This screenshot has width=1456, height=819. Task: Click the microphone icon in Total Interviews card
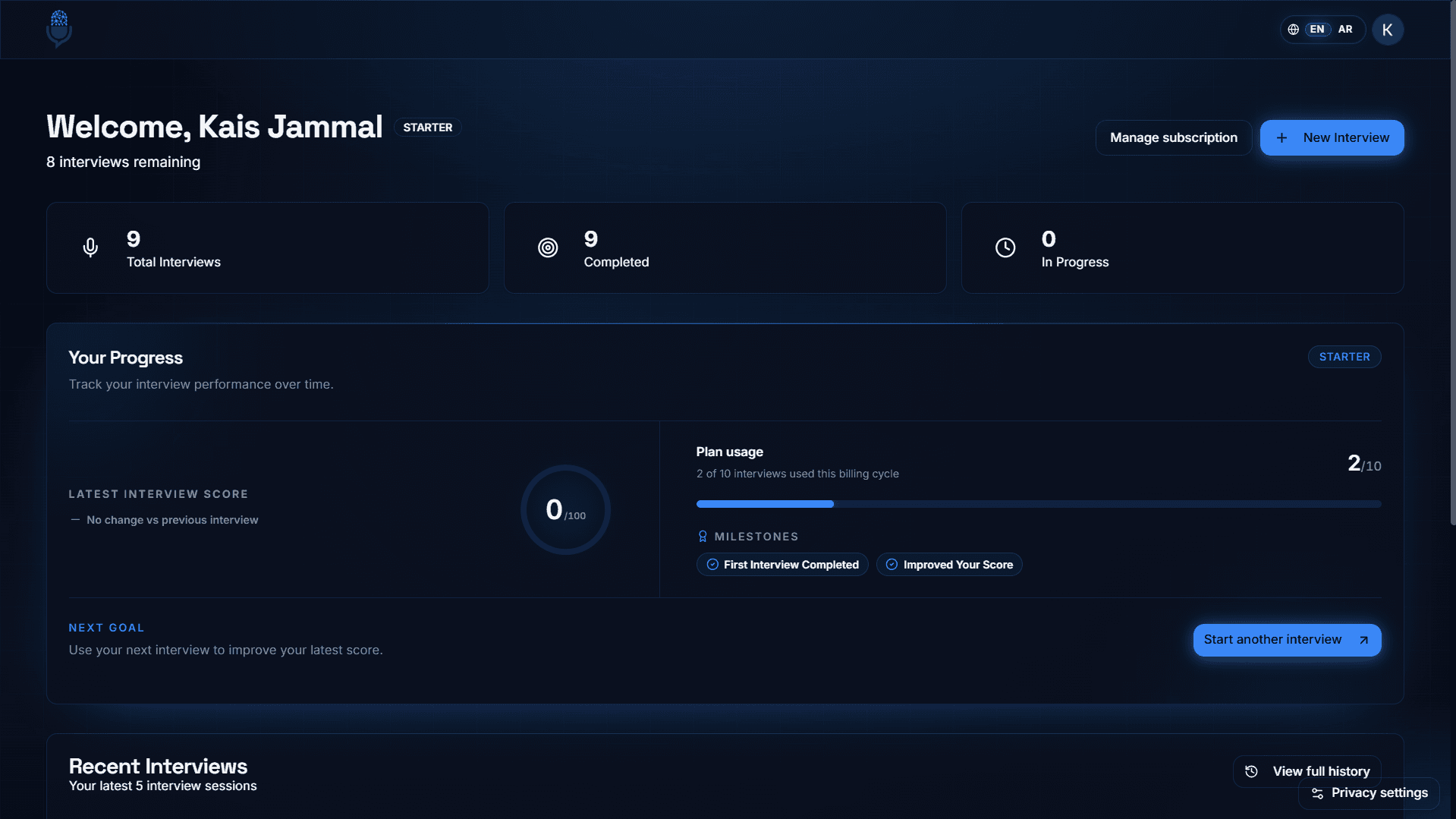[90, 247]
